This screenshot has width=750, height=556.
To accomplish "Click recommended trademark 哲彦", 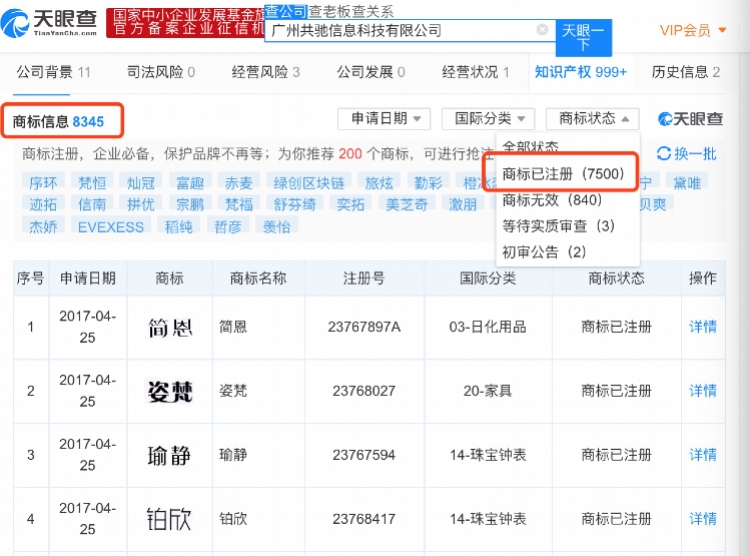I will (228, 226).
